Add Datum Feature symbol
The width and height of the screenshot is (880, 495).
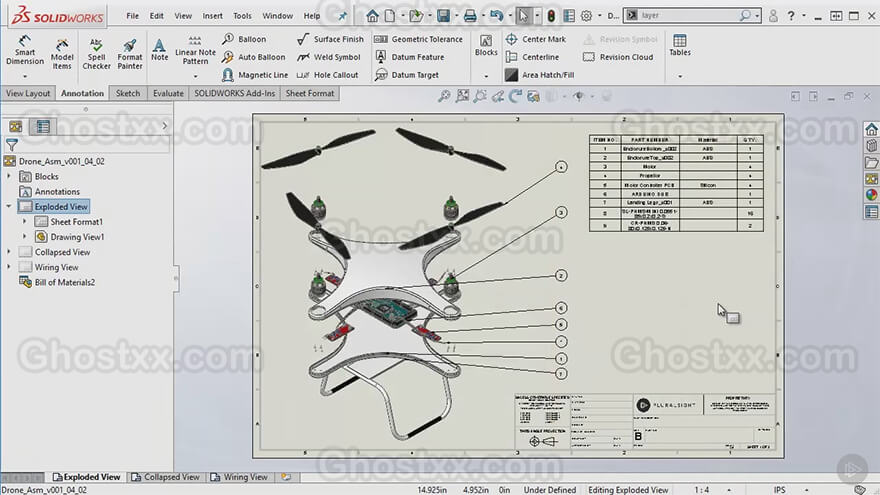pyautogui.click(x=409, y=57)
